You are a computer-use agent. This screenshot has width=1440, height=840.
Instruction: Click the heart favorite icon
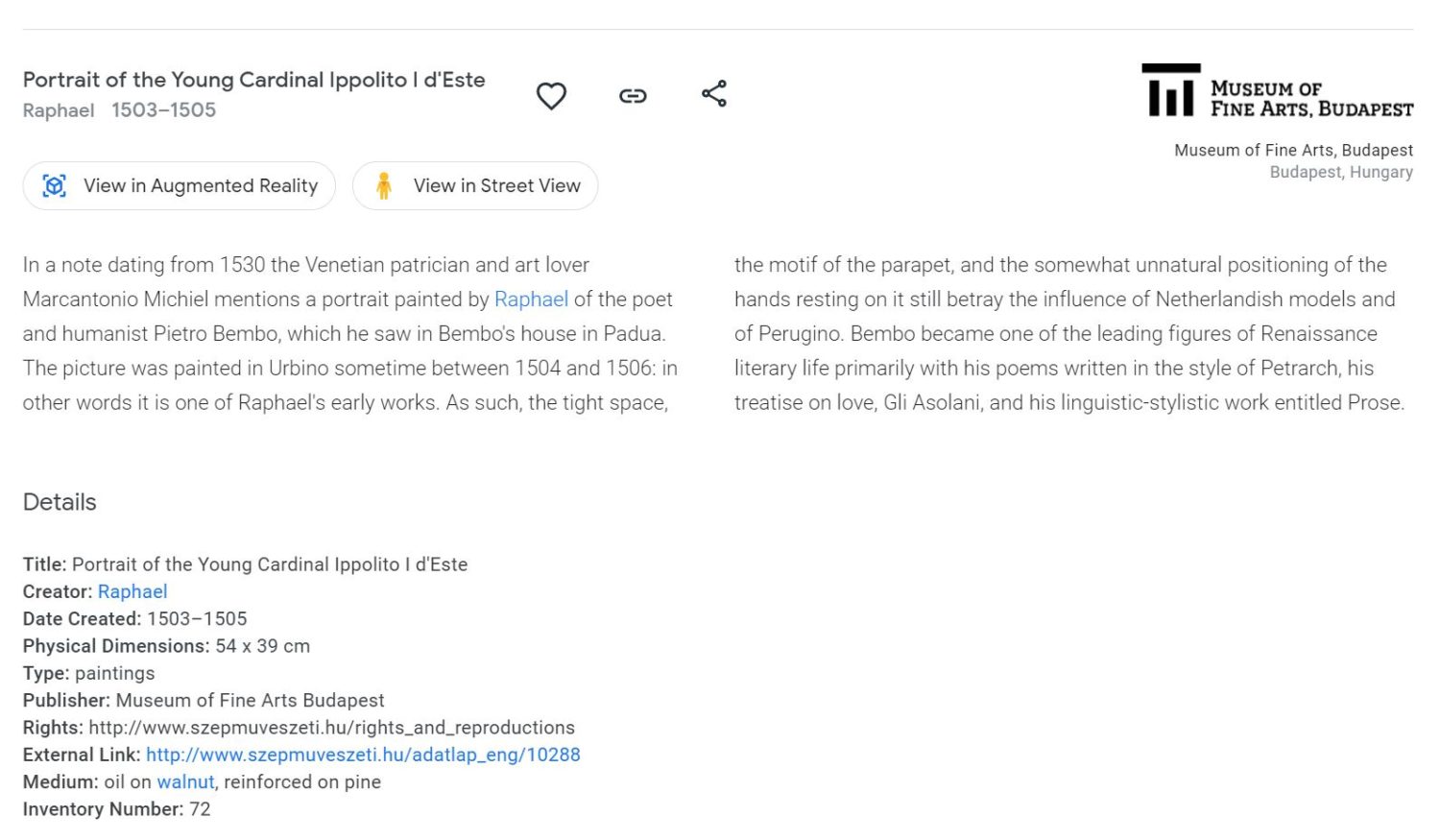[551, 96]
